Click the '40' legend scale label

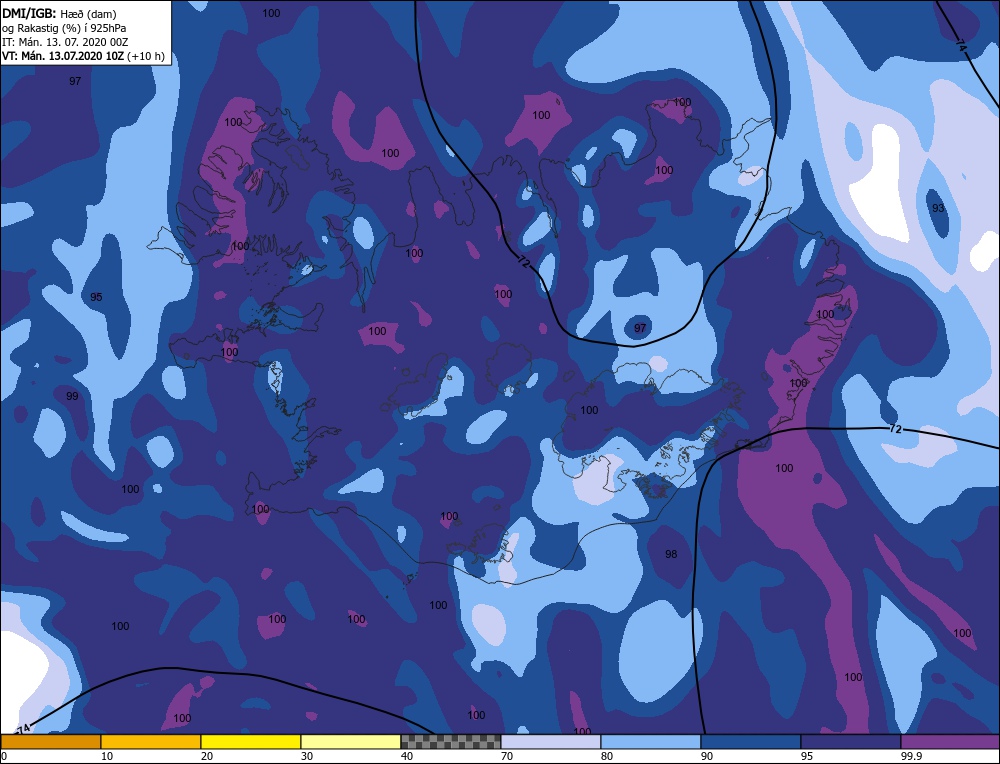[x=407, y=756]
